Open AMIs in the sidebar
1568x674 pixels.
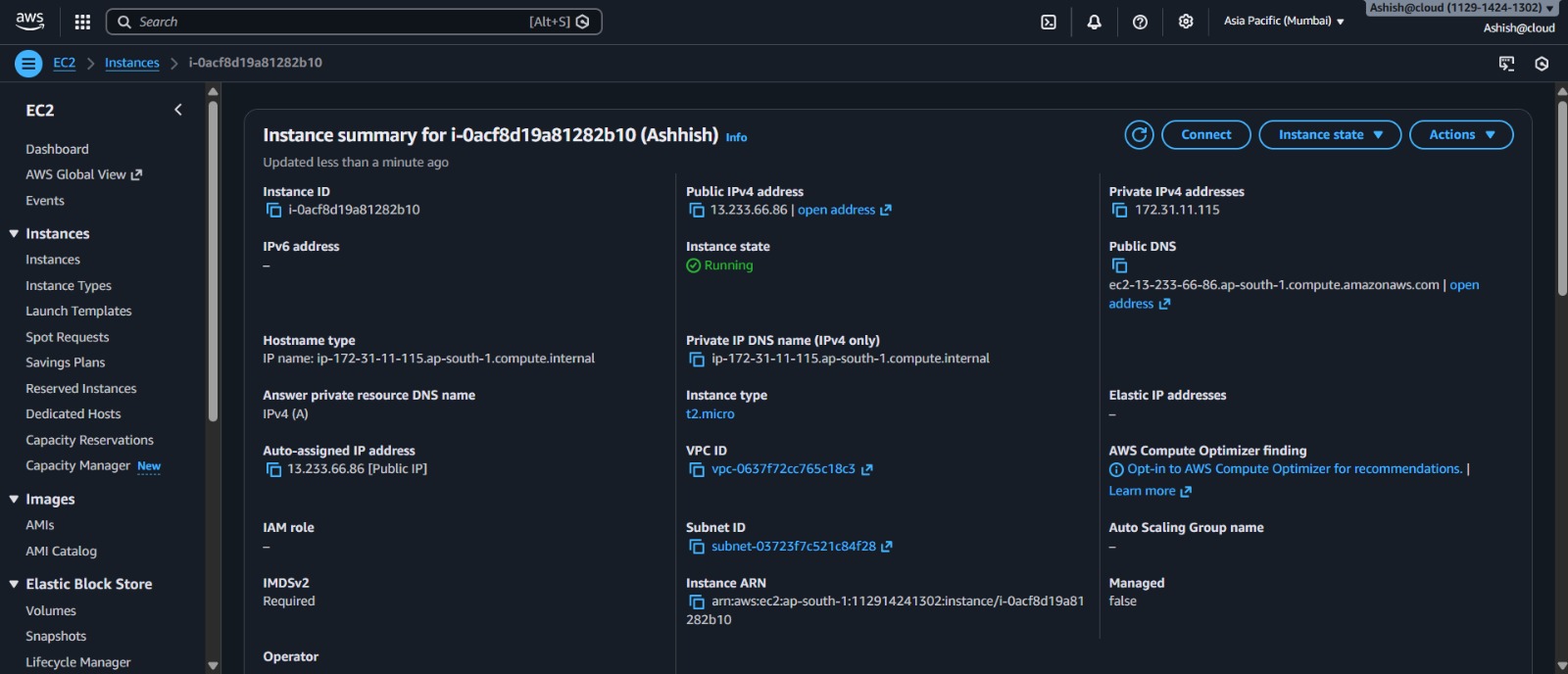[x=40, y=525]
